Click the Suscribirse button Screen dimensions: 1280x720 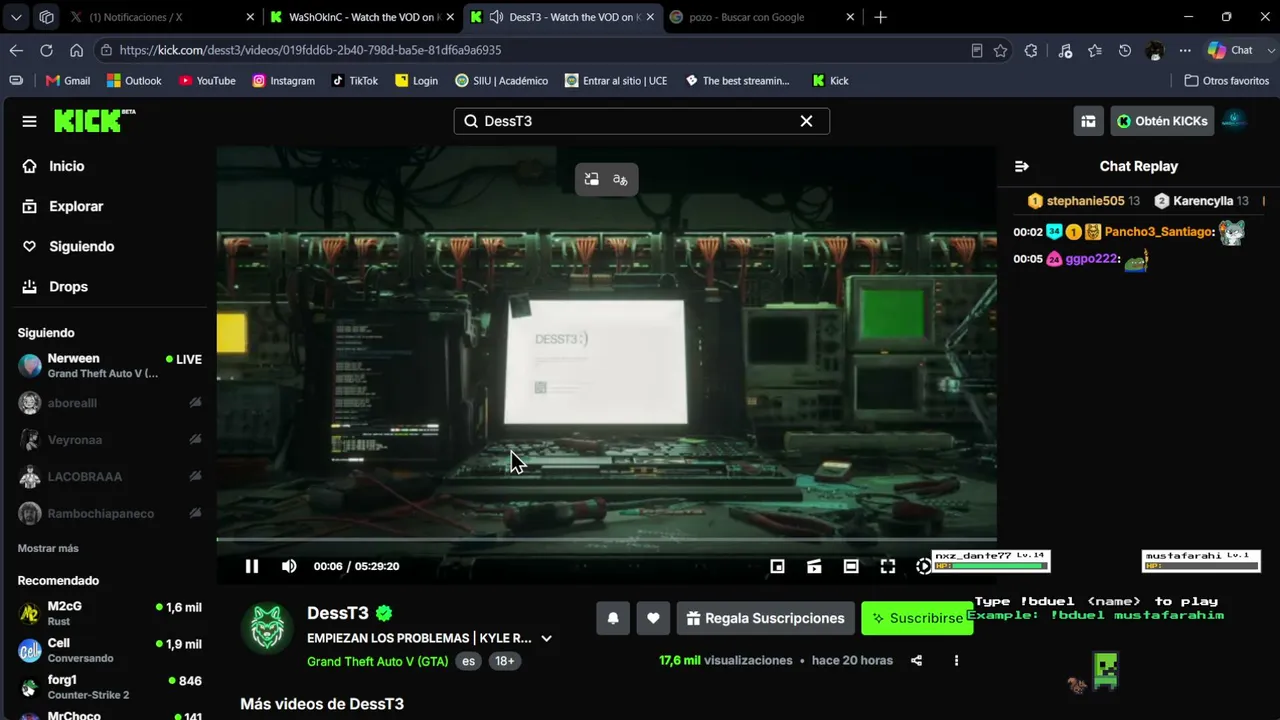pos(916,618)
